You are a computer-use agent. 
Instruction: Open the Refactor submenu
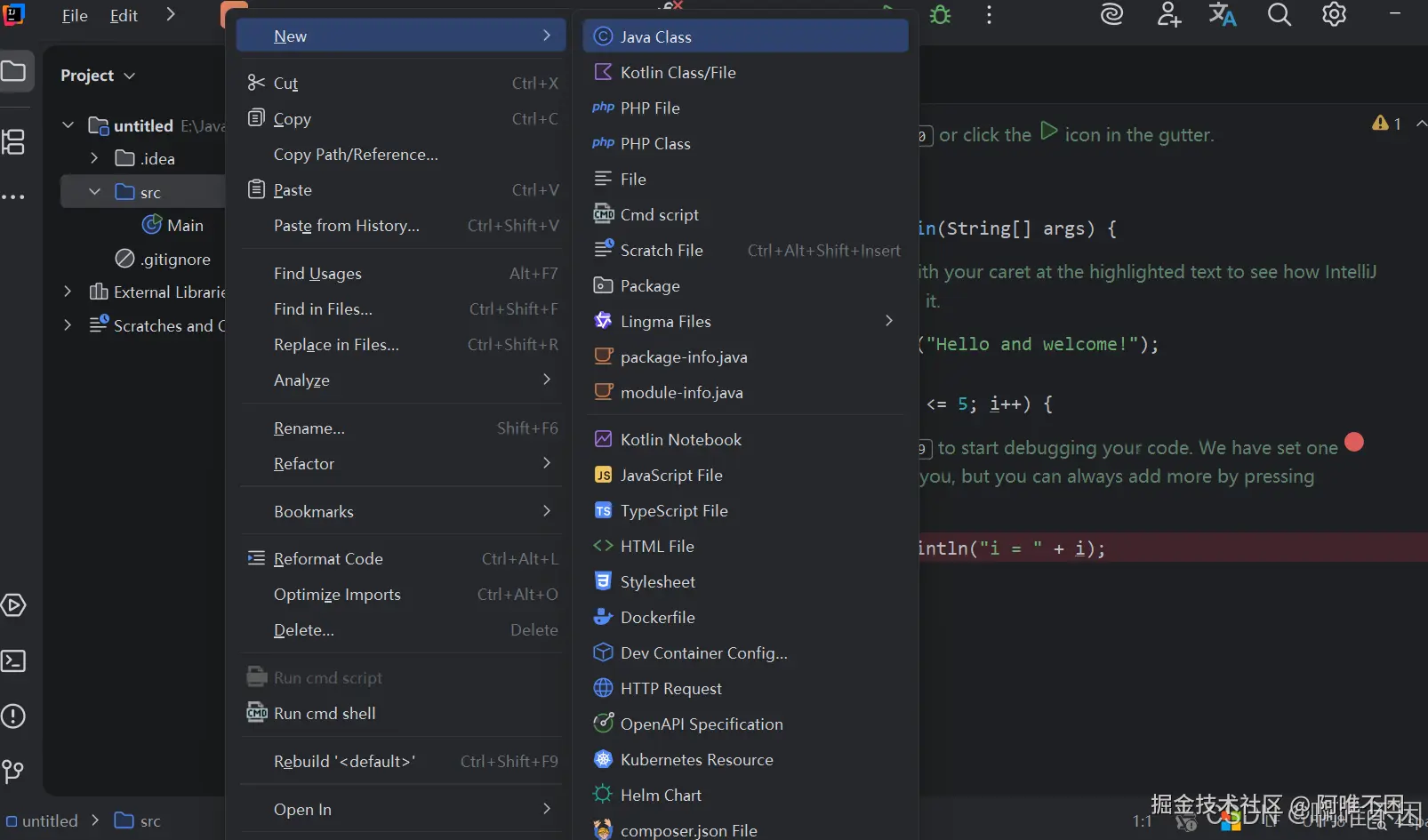[402, 464]
